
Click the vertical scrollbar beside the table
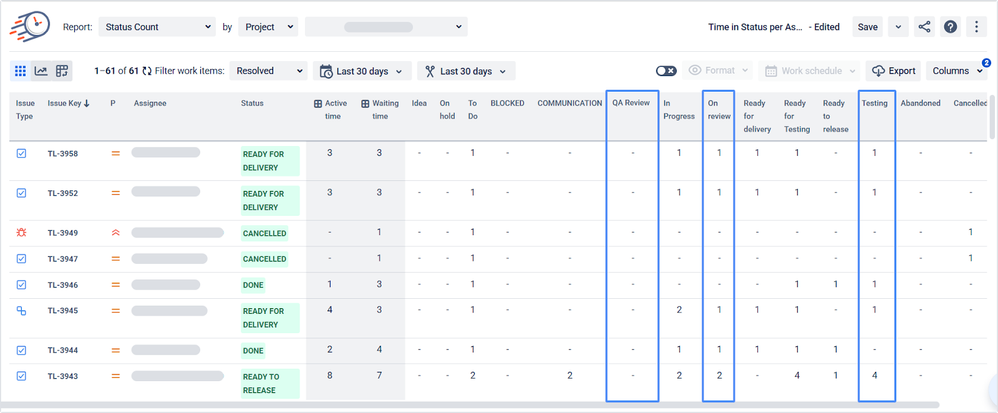click(994, 116)
